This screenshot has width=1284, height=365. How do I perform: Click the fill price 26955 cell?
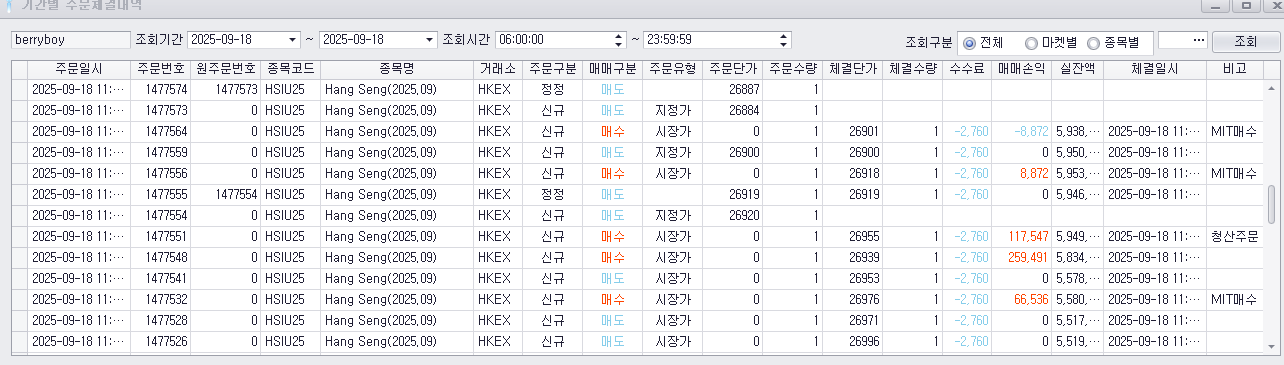[853, 236]
